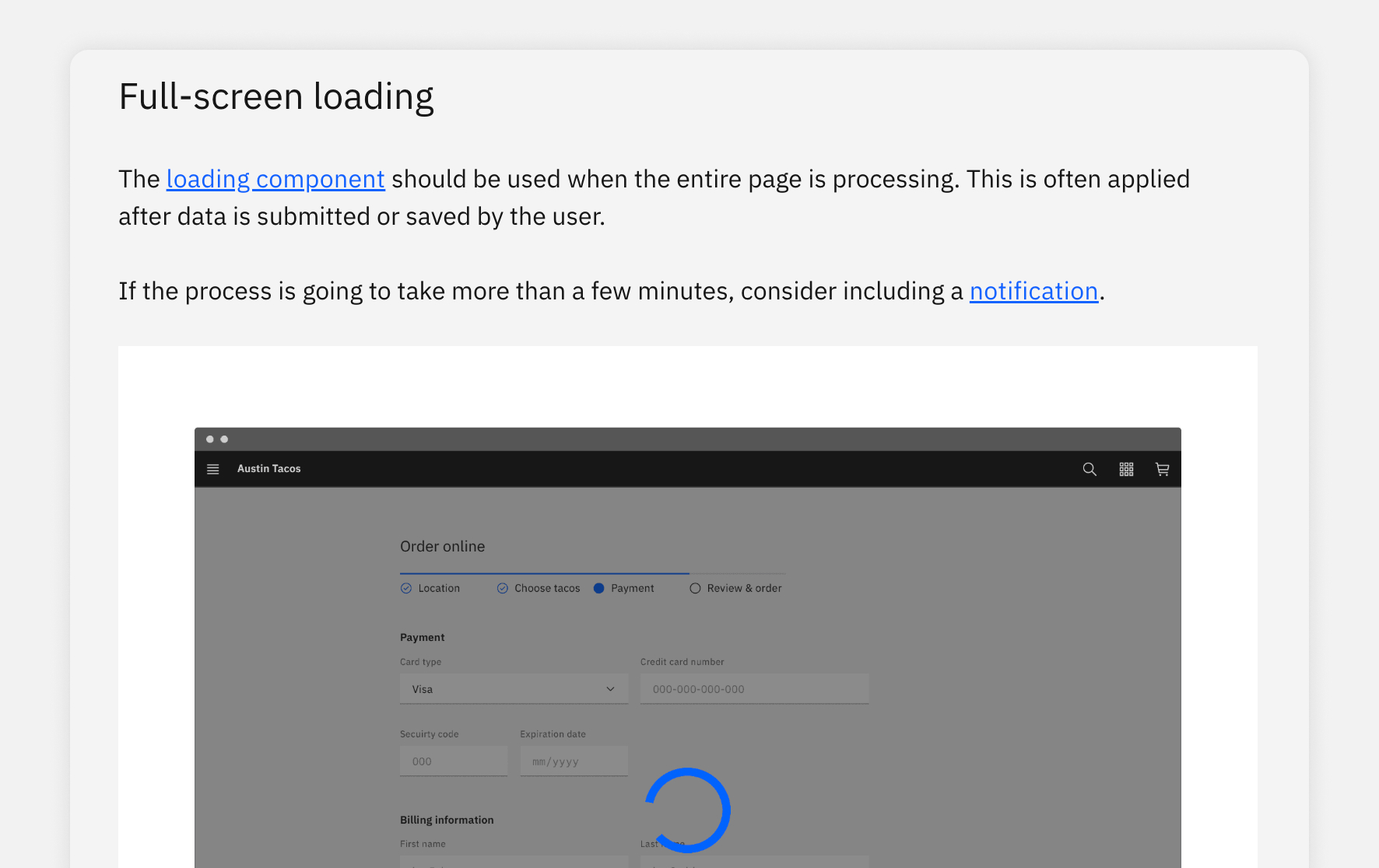Click the Location step checkmark icon
1379x868 pixels.
click(406, 588)
